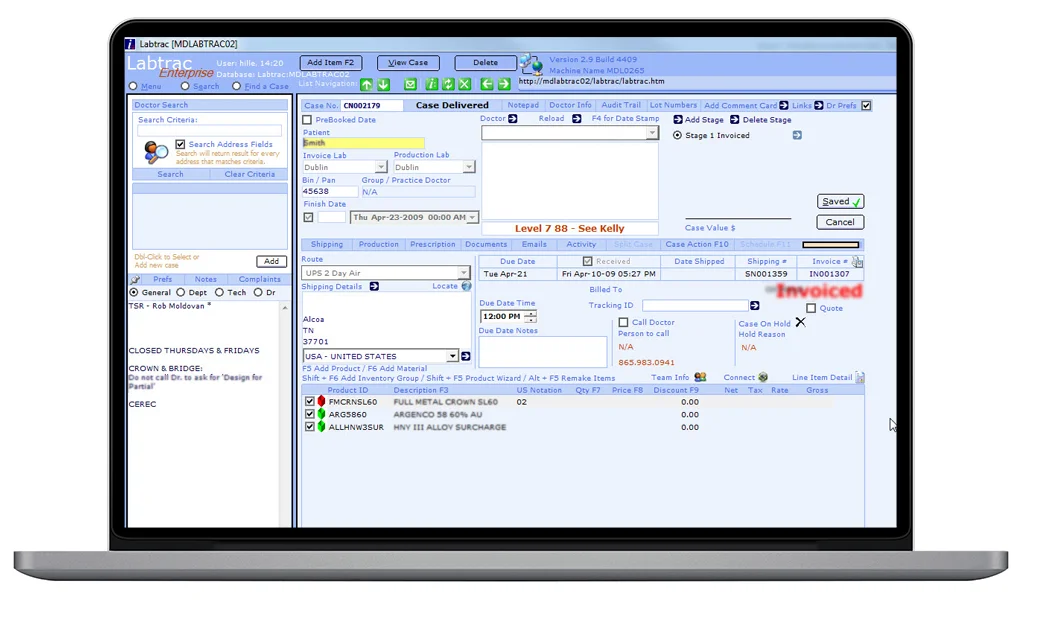Toggle checkbox for FMCRNSL60 line item

(310, 401)
